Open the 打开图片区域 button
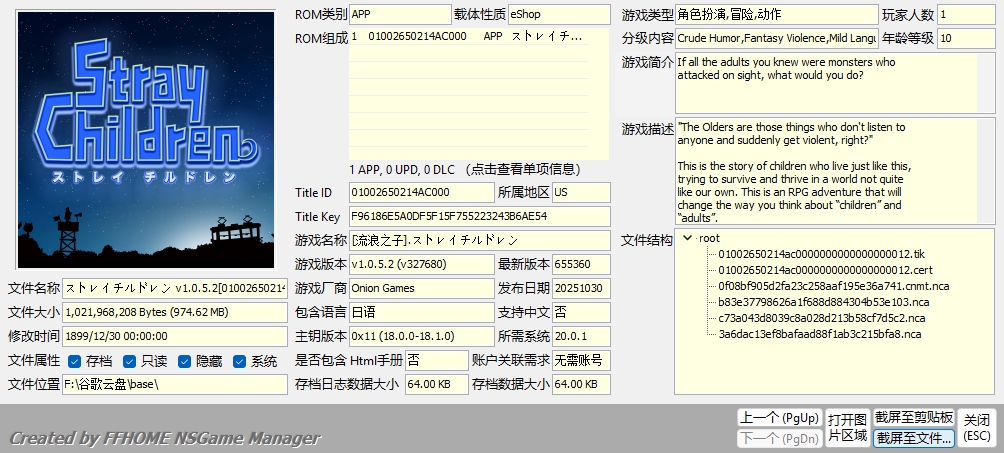1004x453 pixels. click(847, 428)
